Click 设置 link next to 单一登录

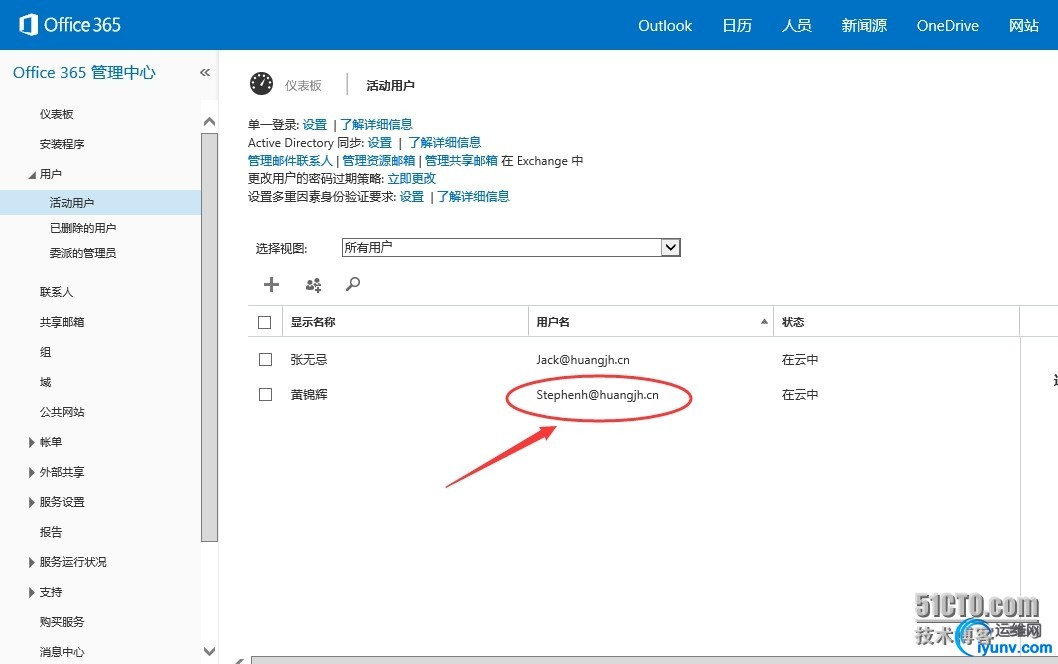coord(314,124)
